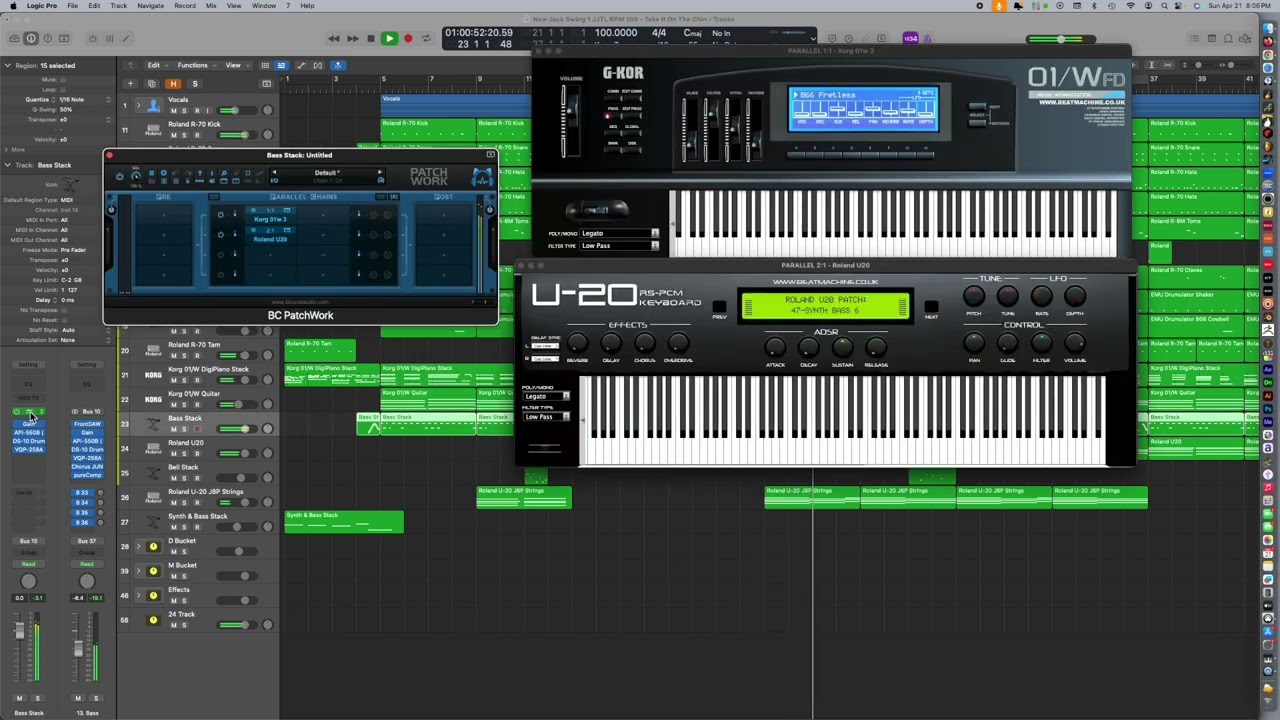Click PREV patch button on U-20
Screen dimensions: 1280x720
coord(720,308)
